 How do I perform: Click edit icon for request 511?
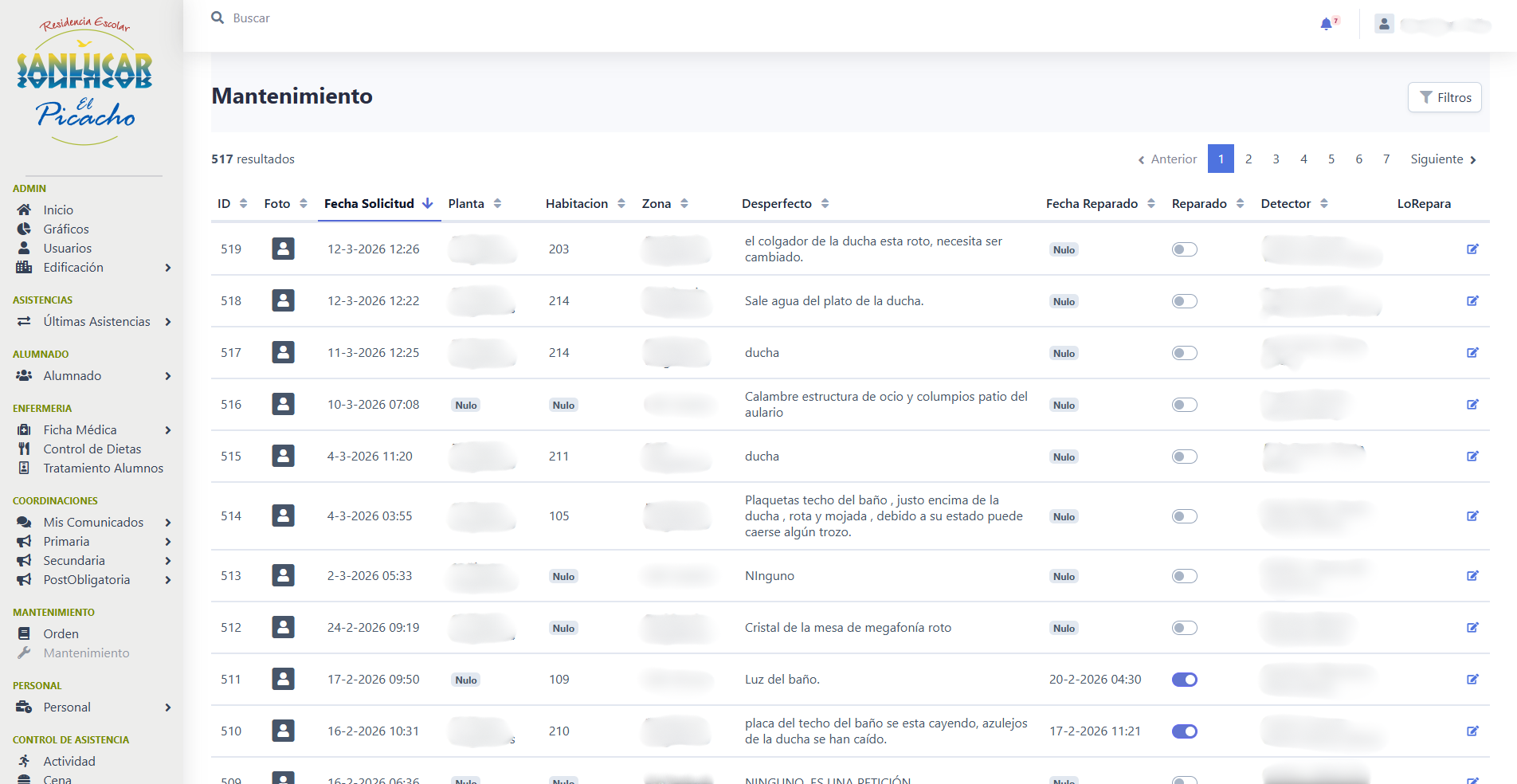pyautogui.click(x=1472, y=680)
